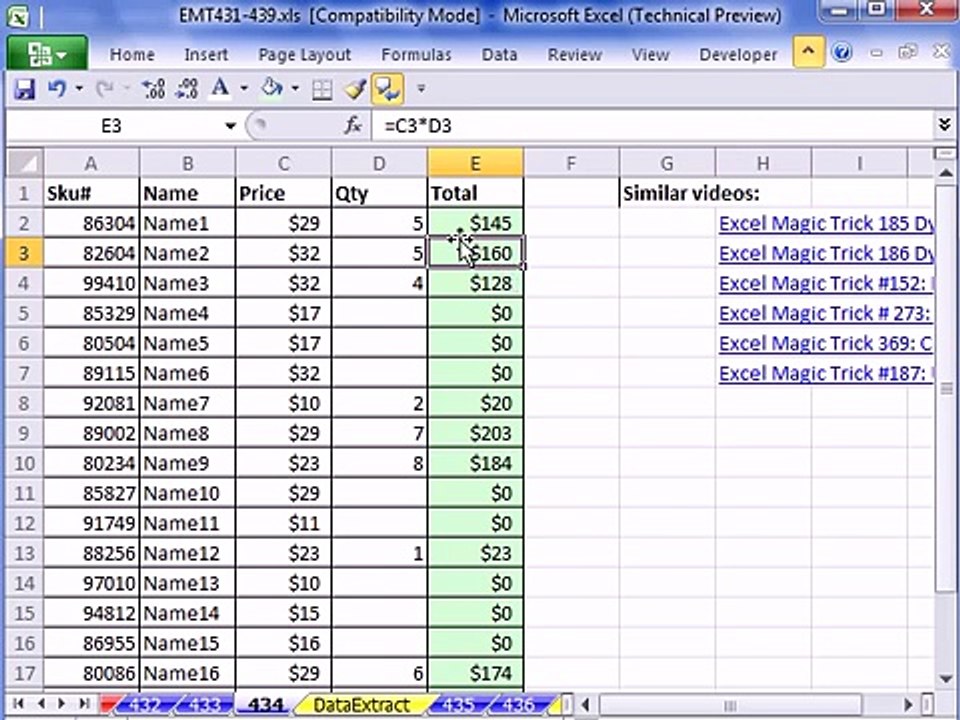Click the Font Color letter A icon
Image resolution: width=960 pixels, height=720 pixels.
coord(219,89)
